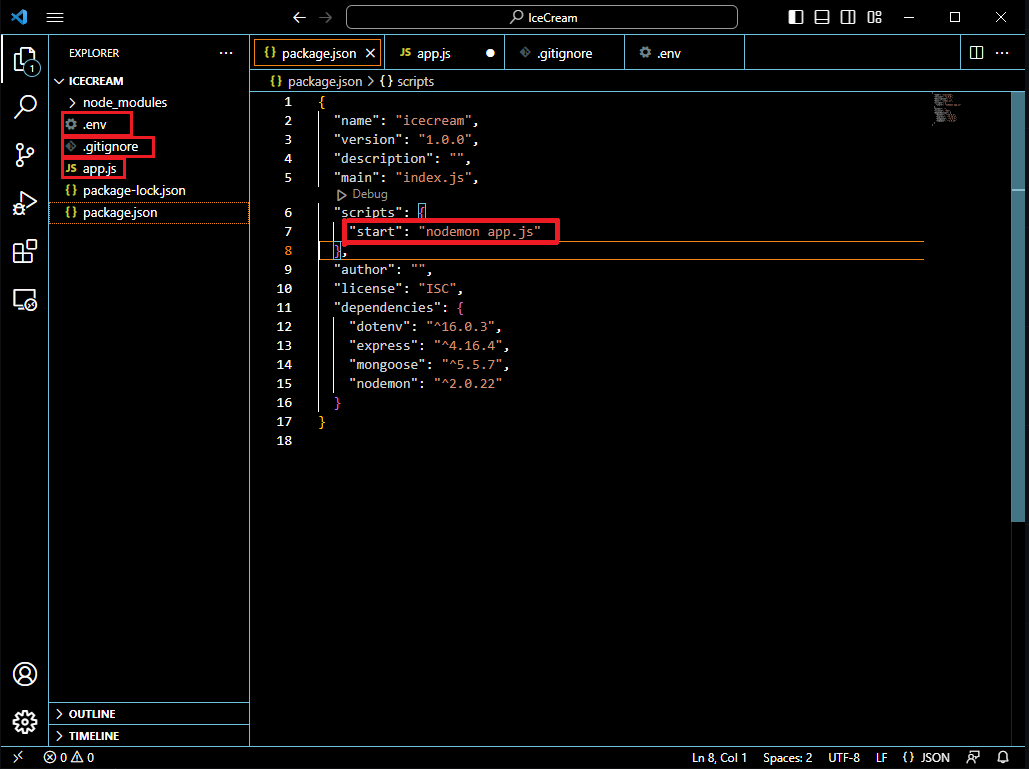This screenshot has width=1029, height=769.
Task: Click the Debug code lens link
Action: pyautogui.click(x=369, y=194)
